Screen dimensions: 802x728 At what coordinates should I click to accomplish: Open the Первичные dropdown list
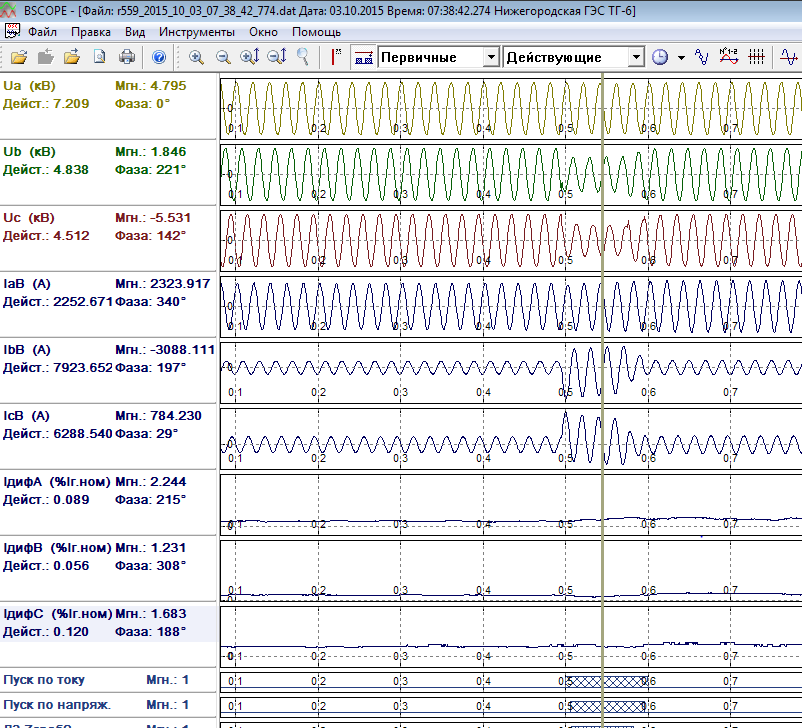[x=490, y=57]
